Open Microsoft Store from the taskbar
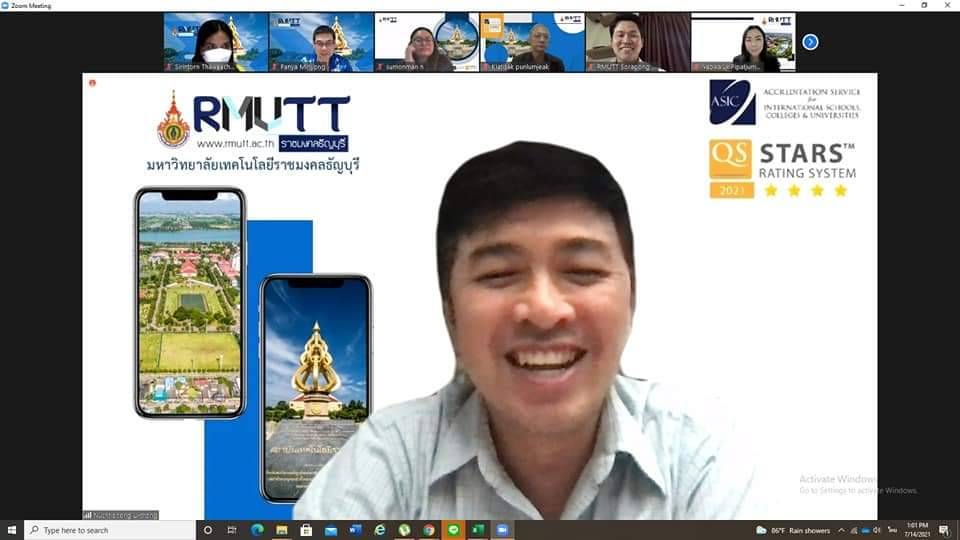Viewport: 960px width, 540px height. 306,530
